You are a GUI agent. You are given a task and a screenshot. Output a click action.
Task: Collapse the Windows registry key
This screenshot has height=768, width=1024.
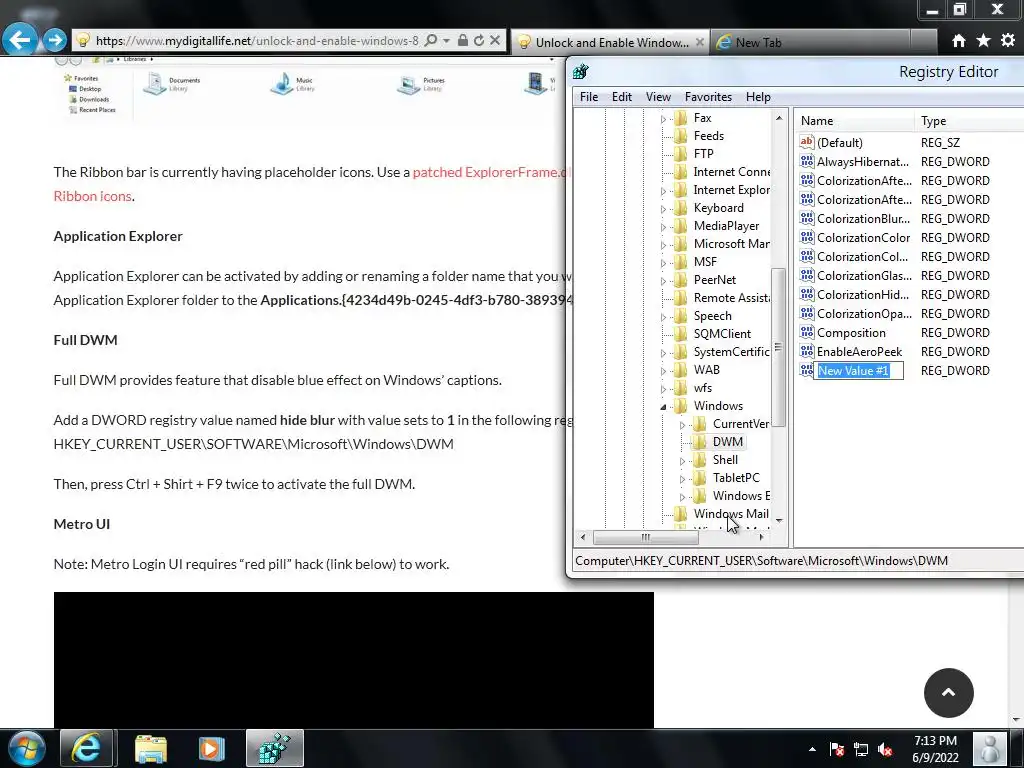tap(663, 407)
